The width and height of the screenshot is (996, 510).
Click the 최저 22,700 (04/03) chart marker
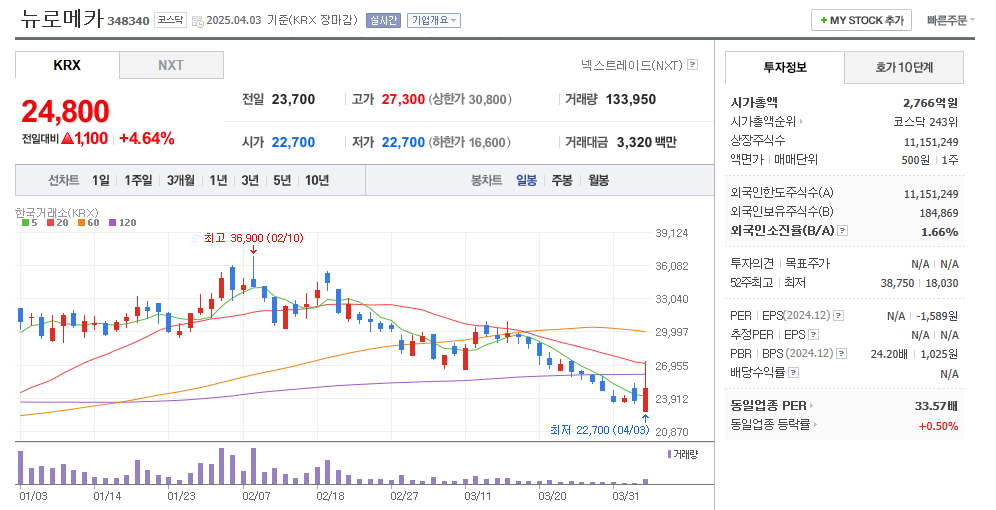click(x=599, y=430)
